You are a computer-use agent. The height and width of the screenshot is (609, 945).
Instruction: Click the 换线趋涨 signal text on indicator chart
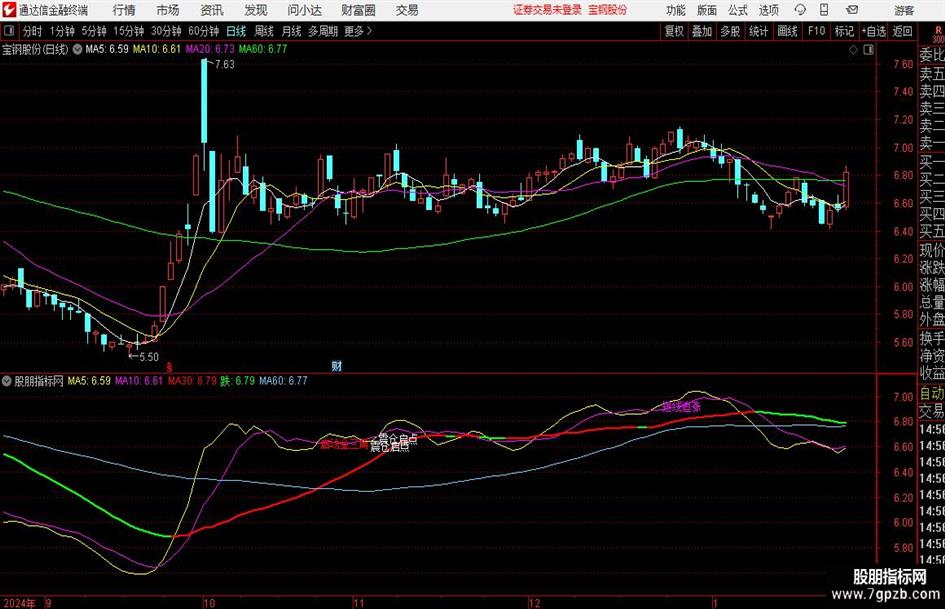pyautogui.click(x=682, y=407)
